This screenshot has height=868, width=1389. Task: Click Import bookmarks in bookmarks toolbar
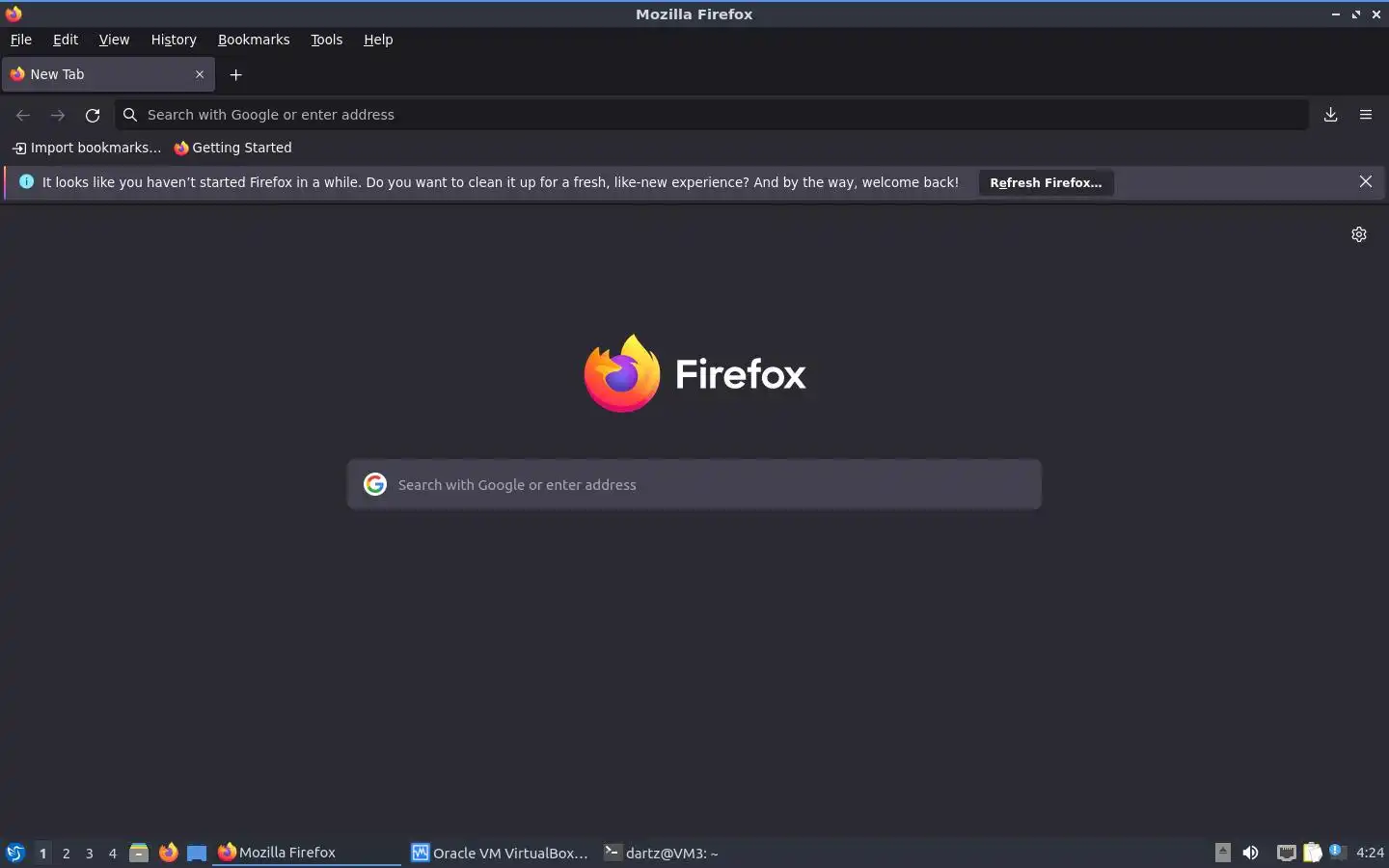coord(87,148)
